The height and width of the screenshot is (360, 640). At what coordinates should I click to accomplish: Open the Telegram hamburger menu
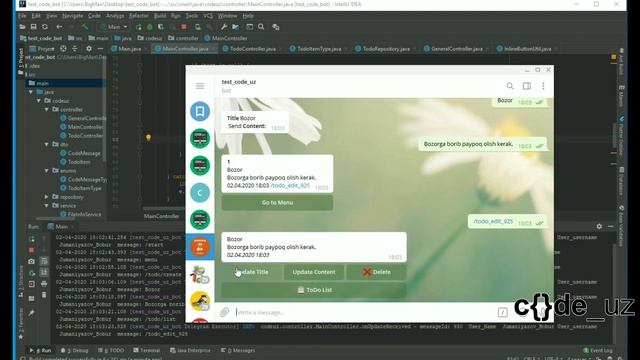[200, 86]
